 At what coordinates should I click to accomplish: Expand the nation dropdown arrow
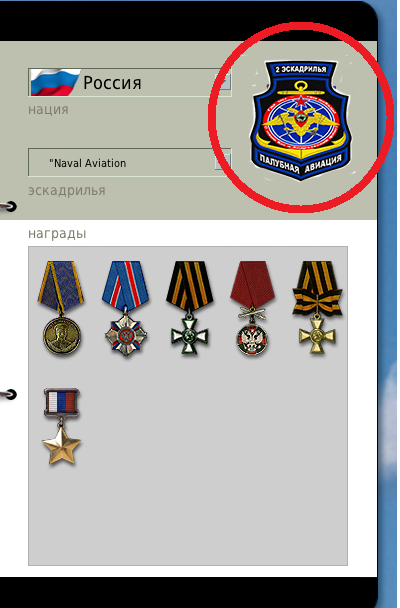coord(223,82)
